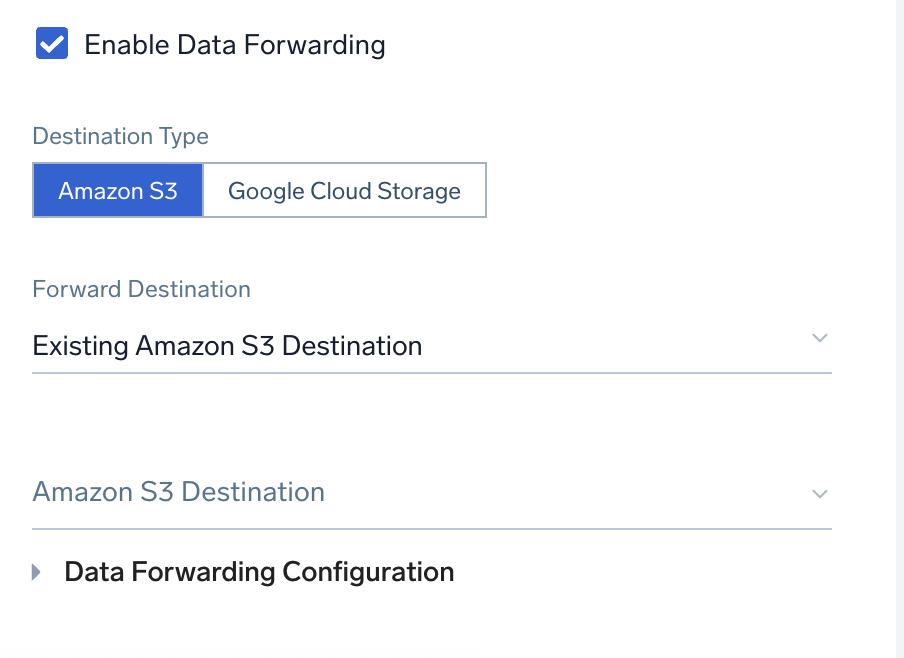Expand the Data Forwarding Configuration section
The width and height of the screenshot is (904, 658).
point(258,572)
